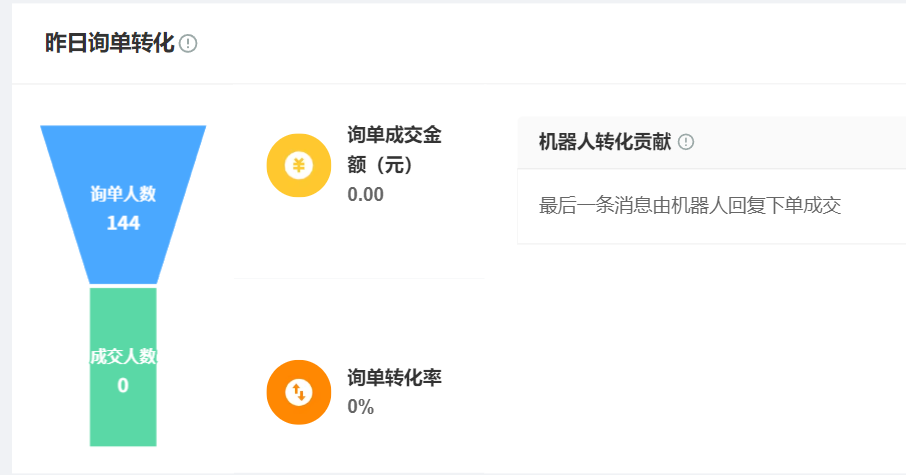Viewport: 906px width, 475px height.
Task: Click exclamation mark in title info circle
Action: (188, 43)
